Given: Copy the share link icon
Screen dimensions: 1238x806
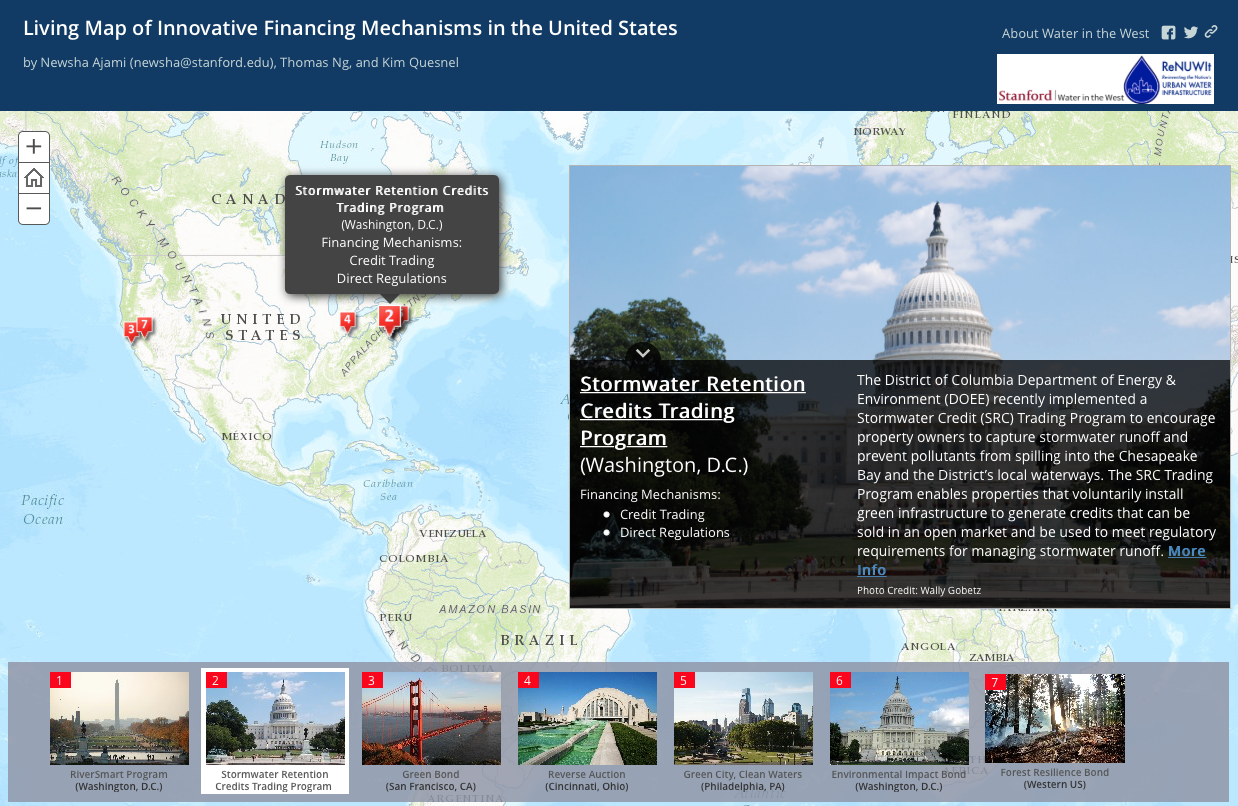Looking at the screenshot, I should pos(1211,33).
